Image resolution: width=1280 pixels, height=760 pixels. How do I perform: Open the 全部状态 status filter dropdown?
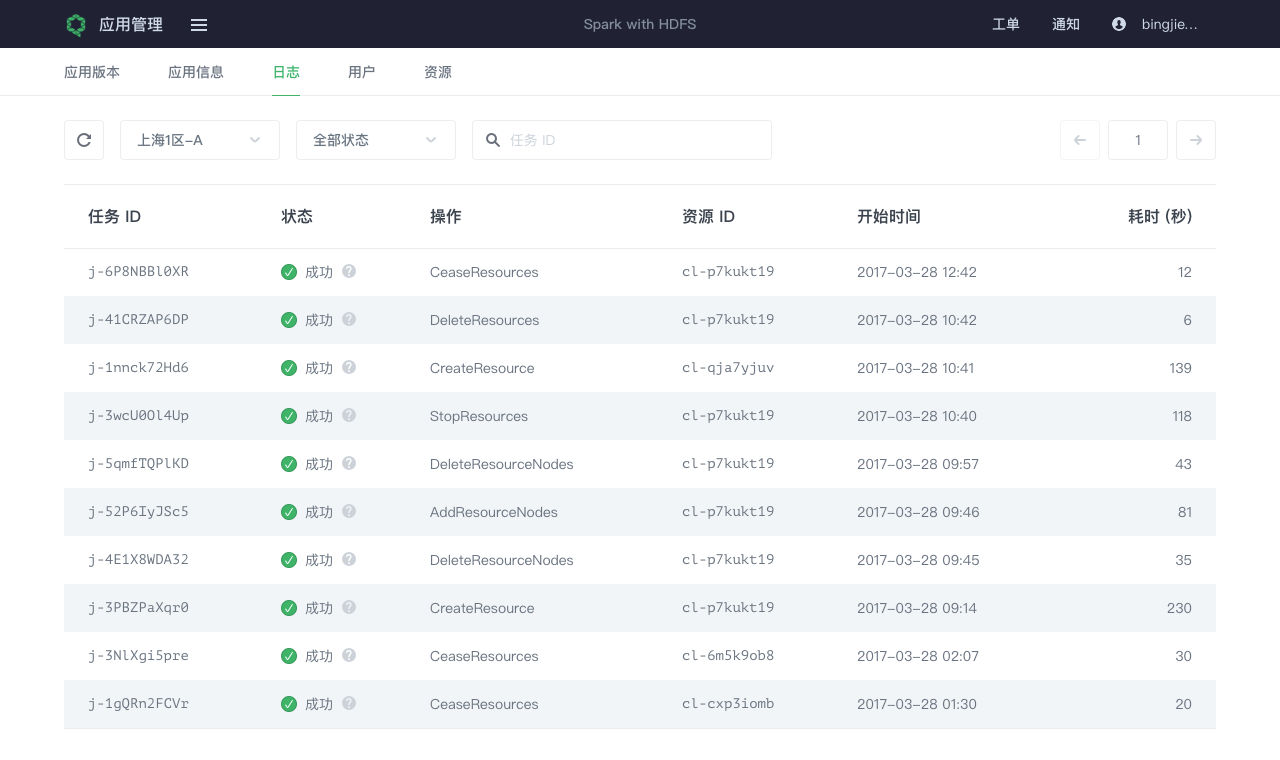[376, 140]
